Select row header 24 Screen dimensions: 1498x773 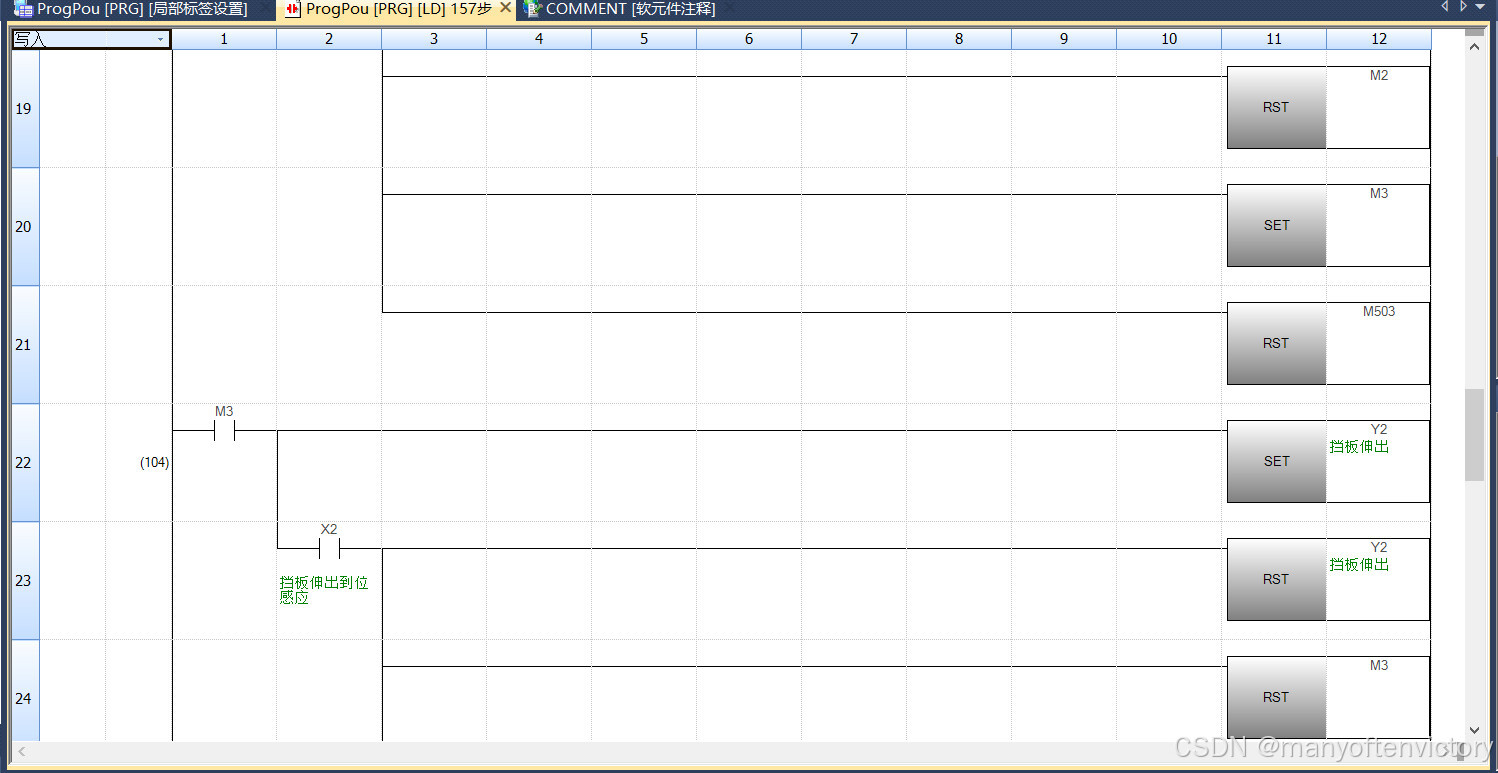pos(24,691)
